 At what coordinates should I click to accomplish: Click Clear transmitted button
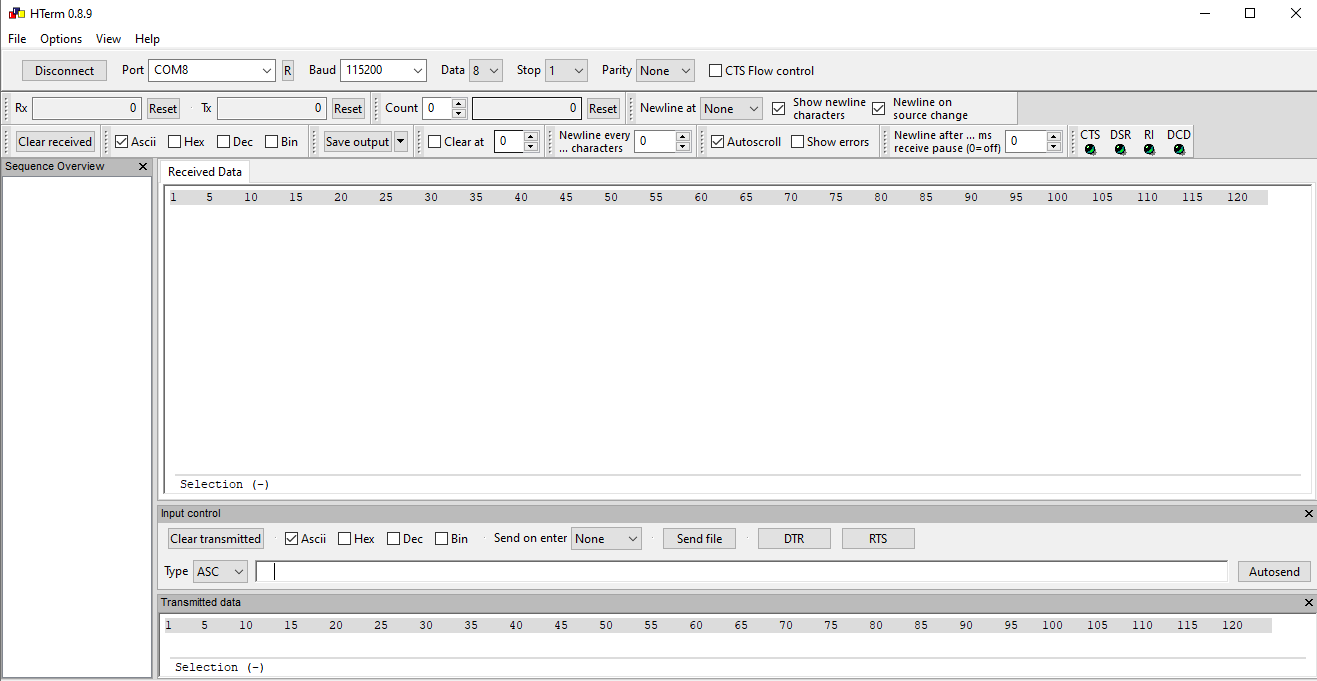(215, 538)
